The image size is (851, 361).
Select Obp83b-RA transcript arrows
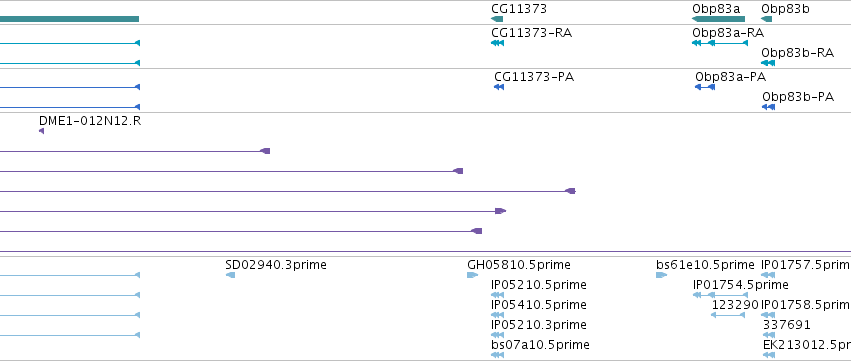pos(768,63)
